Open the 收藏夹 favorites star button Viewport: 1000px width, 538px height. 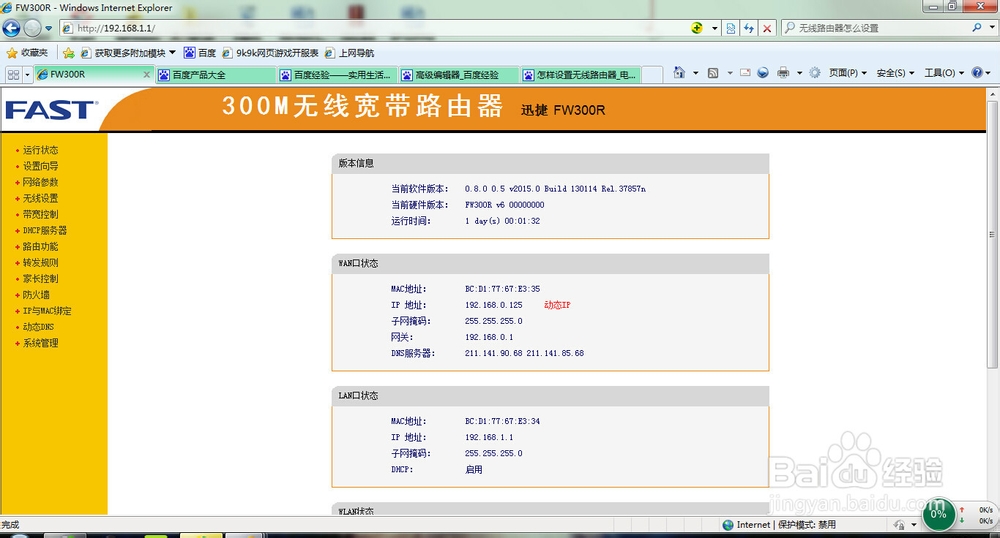pyautogui.click(x=27, y=53)
